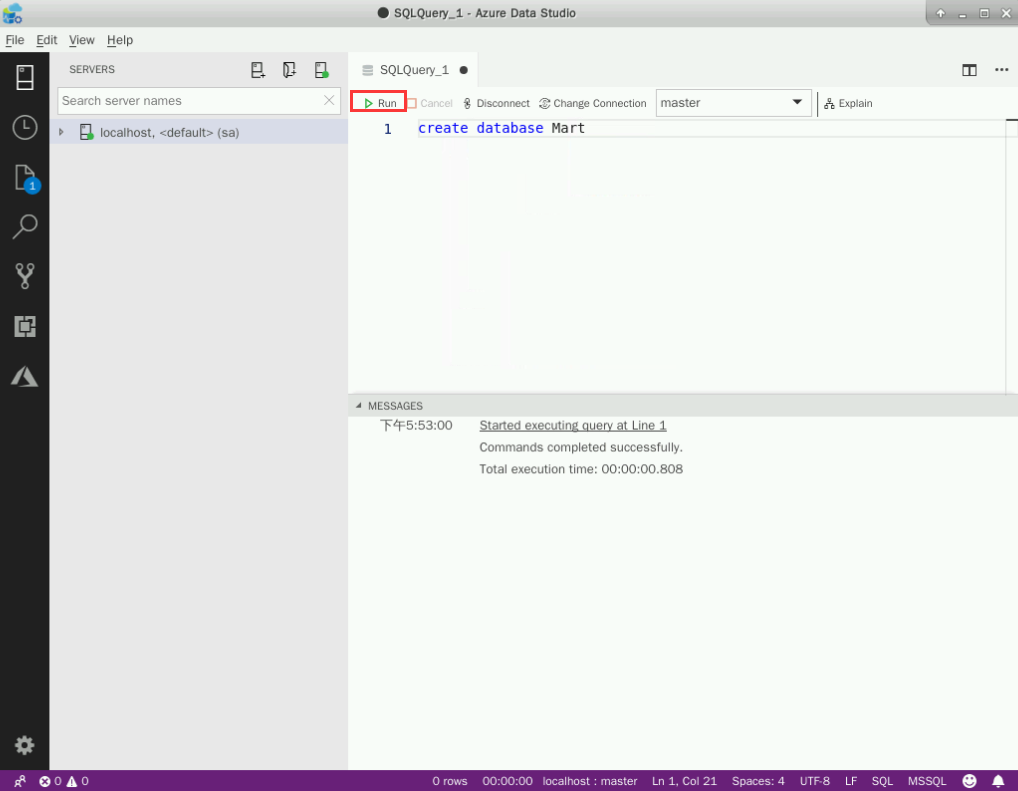Open the Manage settings gear
The image size is (1018, 791).
pos(24,745)
